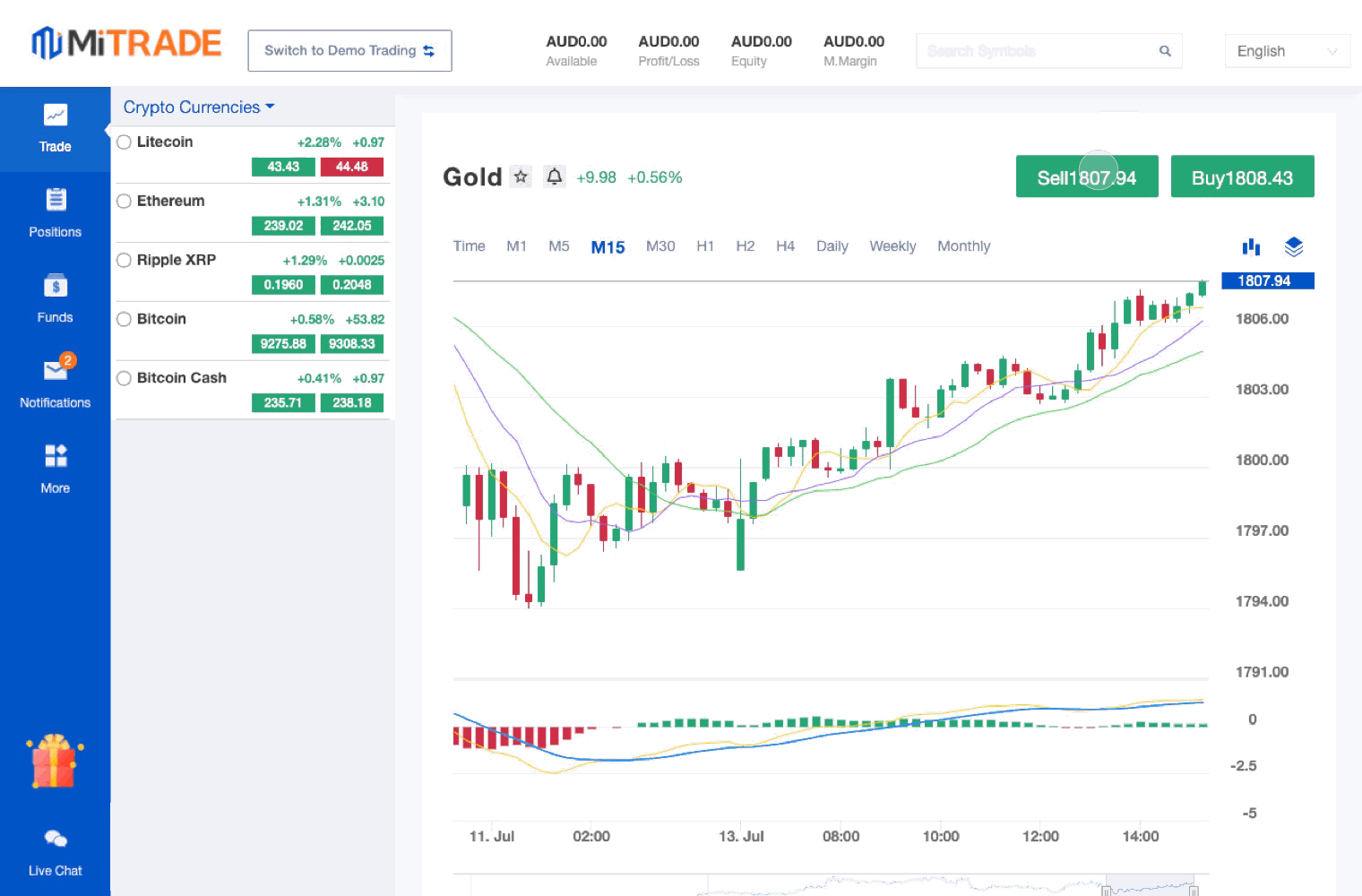Viewport: 1362px width, 896px height.
Task: Click the More grid icon
Action: click(56, 456)
